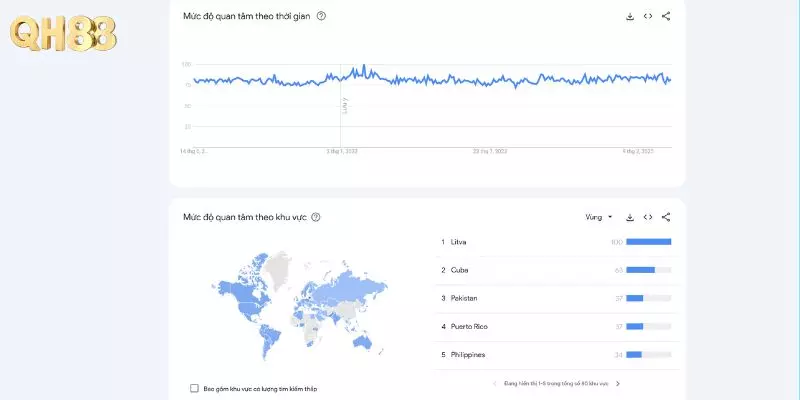Open help for 'Mức độ quan tâm theo thời gian'

click(x=321, y=16)
